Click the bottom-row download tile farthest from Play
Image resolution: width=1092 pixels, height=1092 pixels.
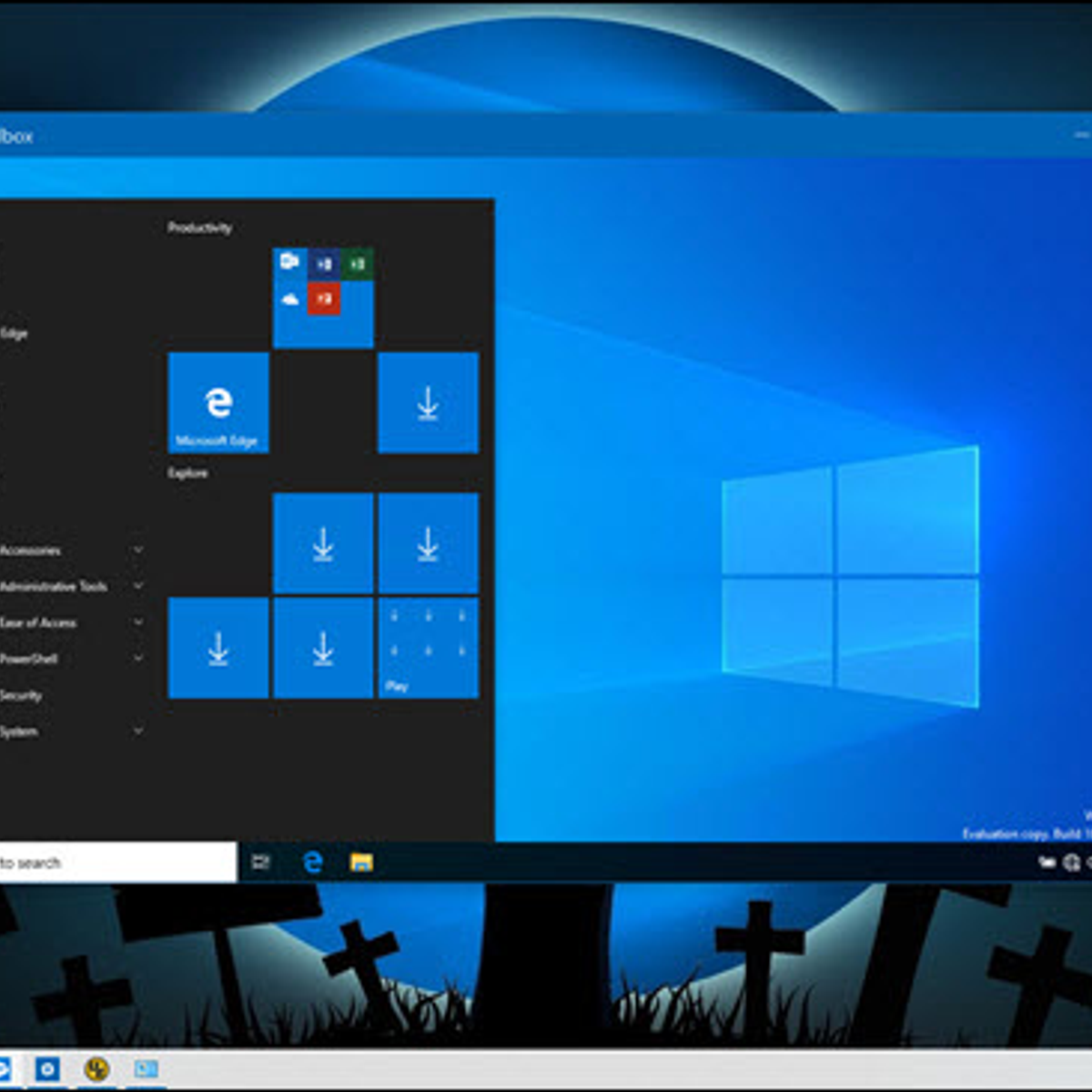(x=218, y=648)
